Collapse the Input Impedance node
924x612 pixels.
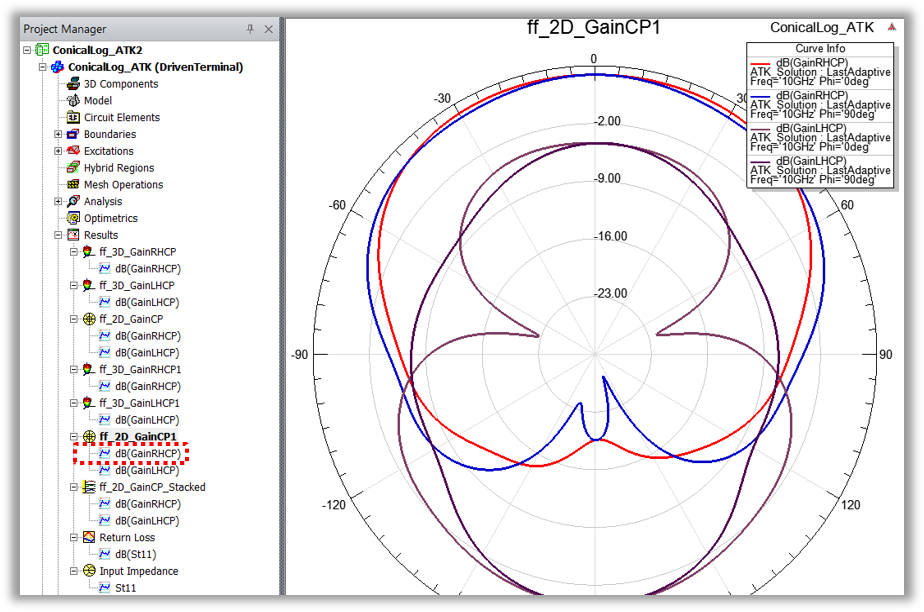coord(74,571)
